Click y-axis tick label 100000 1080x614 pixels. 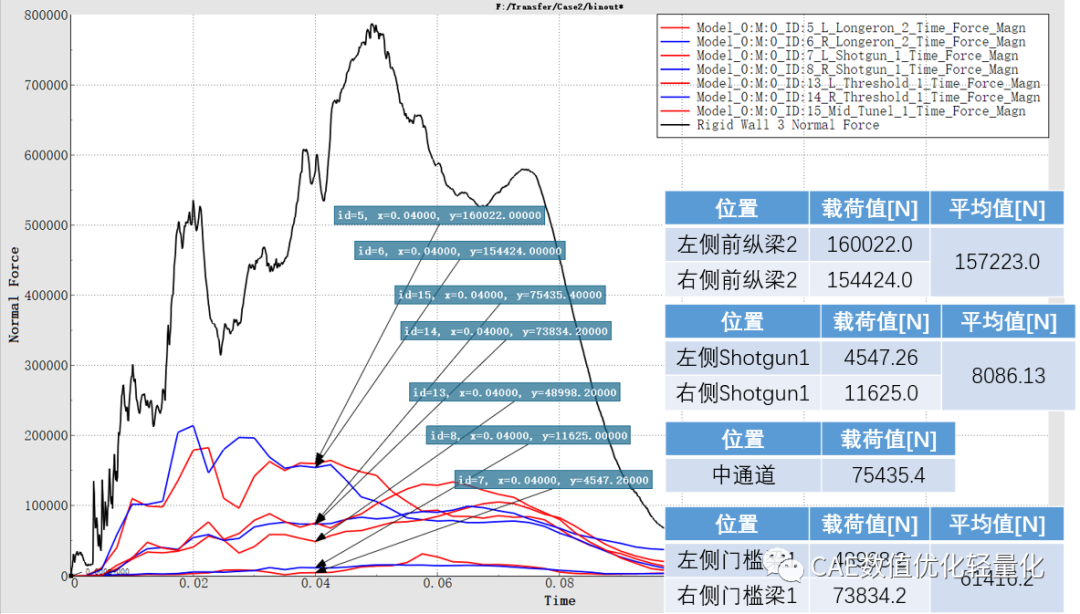pyautogui.click(x=46, y=506)
